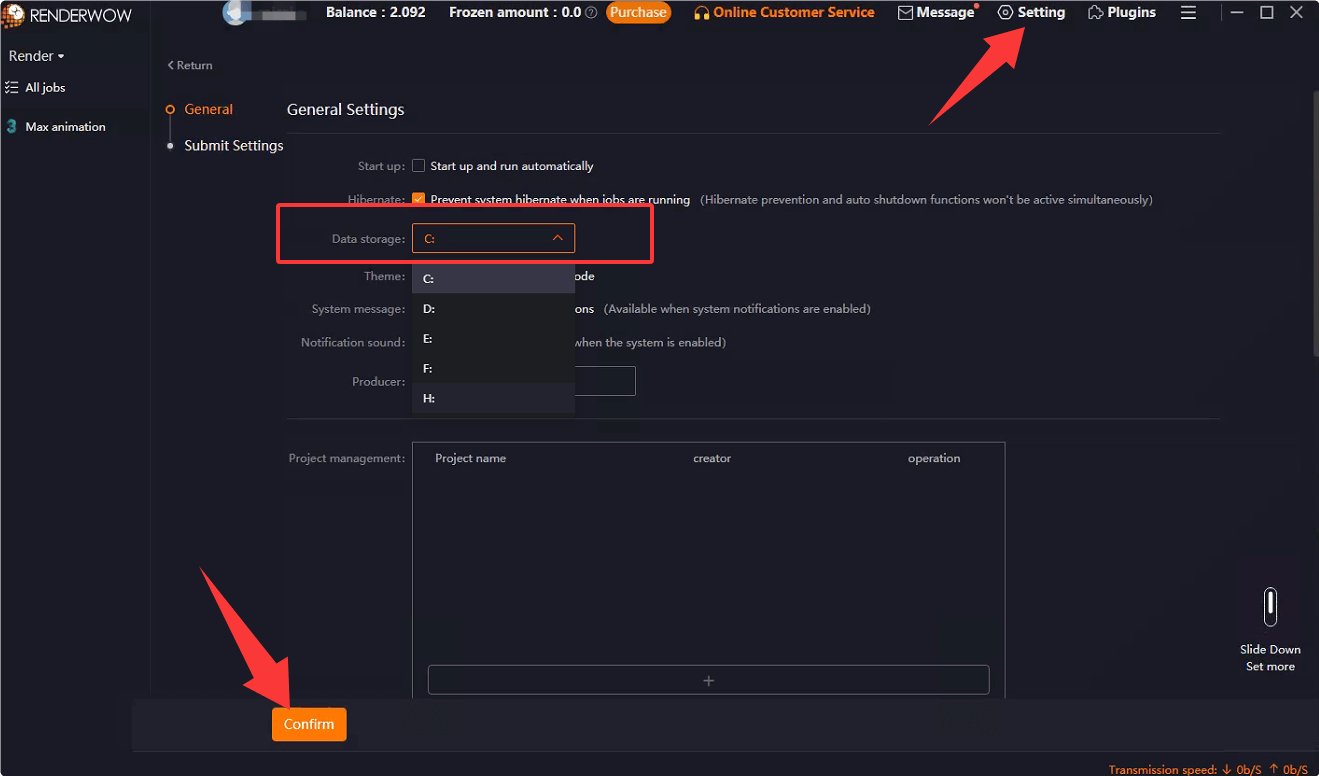
Task: Click the Purchase button
Action: tap(638, 12)
